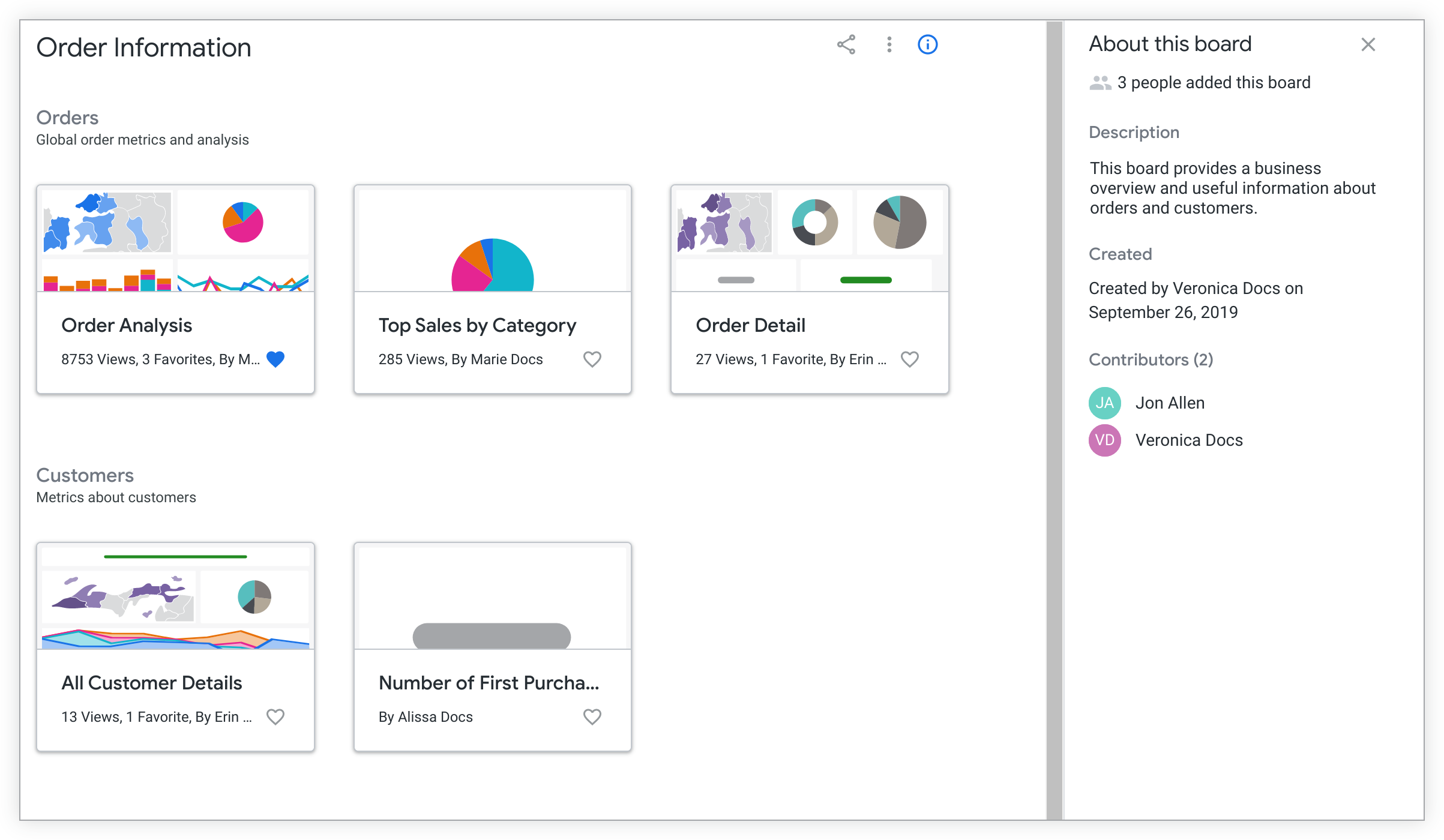The height and width of the screenshot is (840, 1444).
Task: Click the Customers section header
Action: (x=85, y=475)
